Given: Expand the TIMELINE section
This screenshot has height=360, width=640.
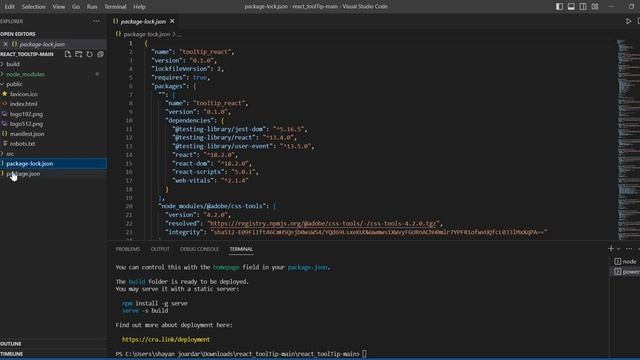Looking at the screenshot, I should pyautogui.click(x=11, y=354).
